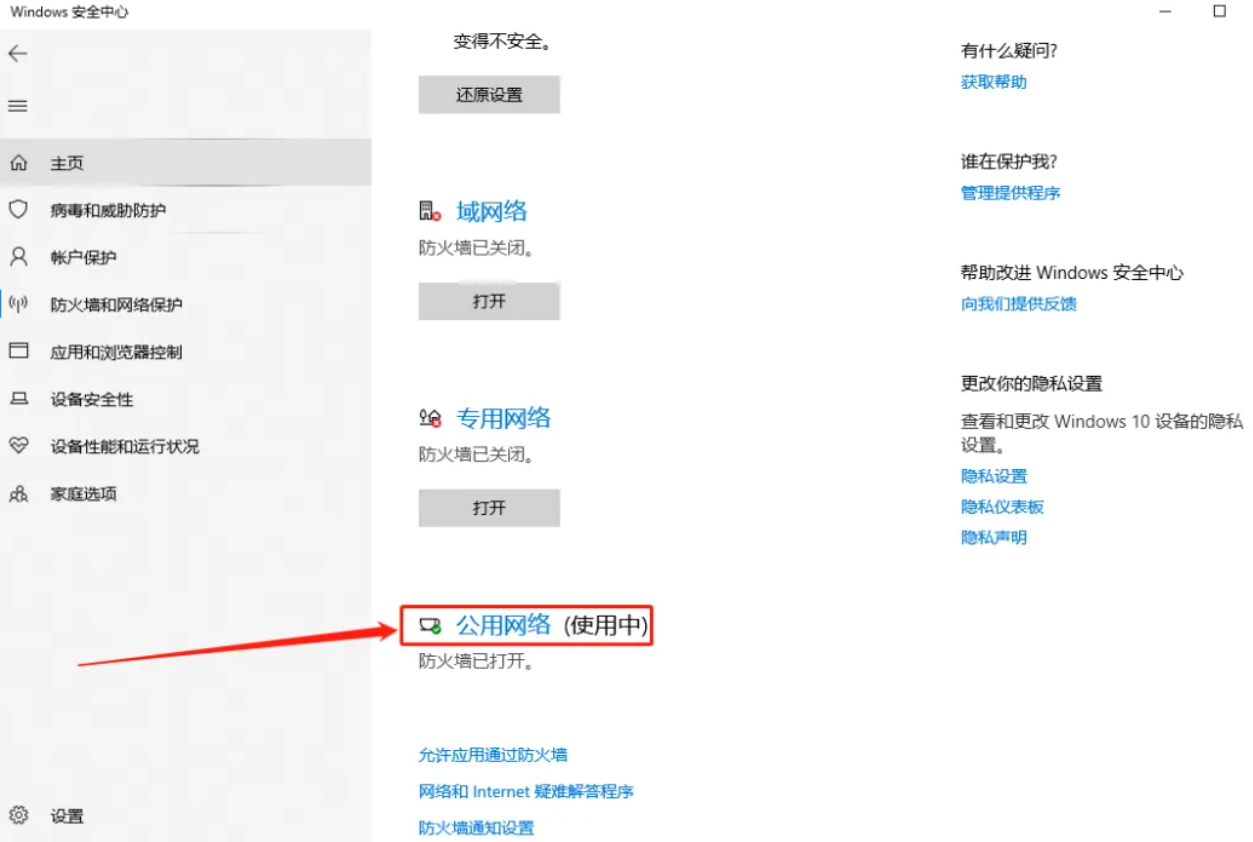This screenshot has width=1253, height=842.
Task: Select 防火墙和网络保护 in sidebar
Action: coord(186,304)
